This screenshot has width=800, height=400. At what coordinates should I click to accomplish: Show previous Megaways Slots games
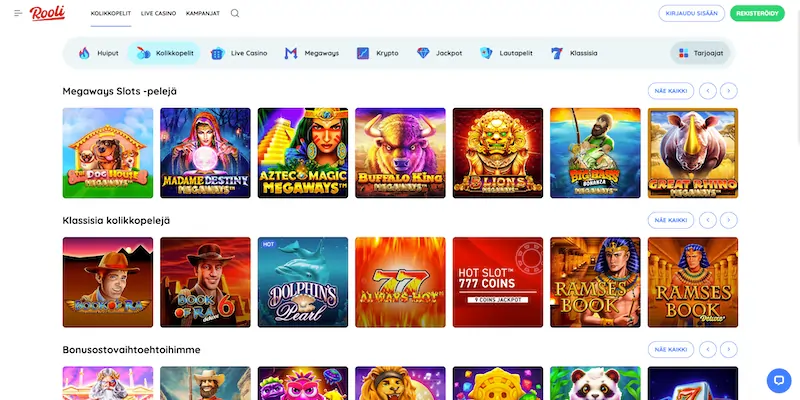coord(708,91)
